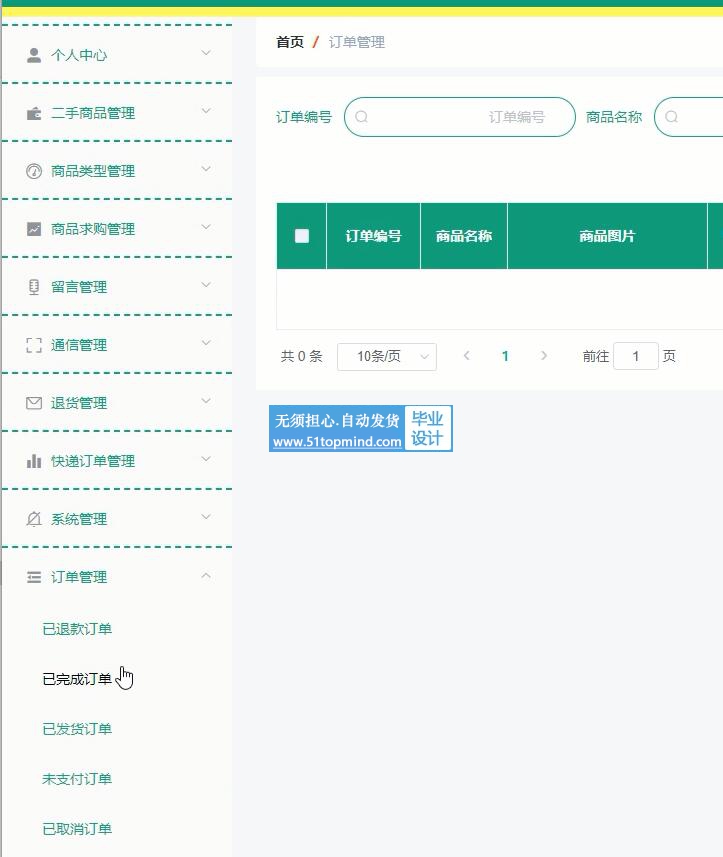Image resolution: width=723 pixels, height=857 pixels.
Task: Expand the 退货管理 chevron
Action: (206, 401)
